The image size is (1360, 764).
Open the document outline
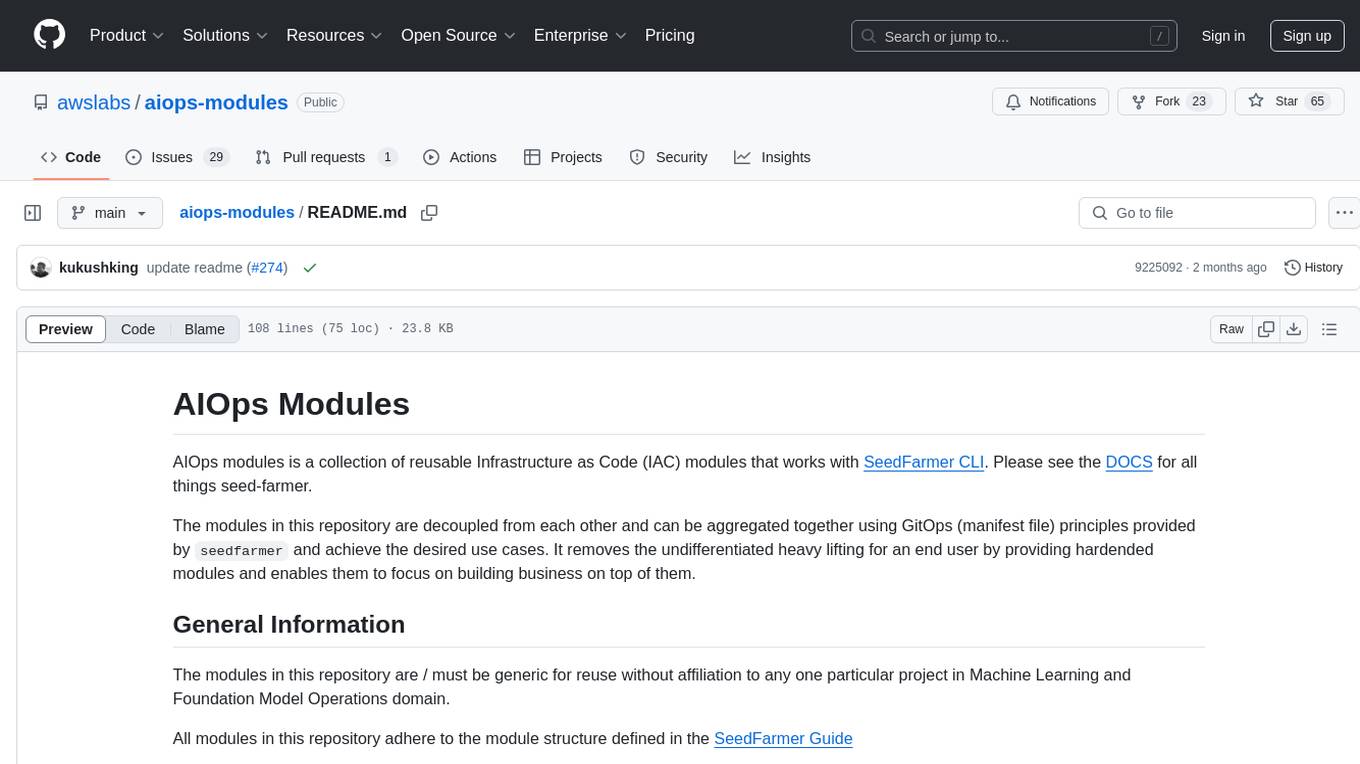pyautogui.click(x=1330, y=329)
